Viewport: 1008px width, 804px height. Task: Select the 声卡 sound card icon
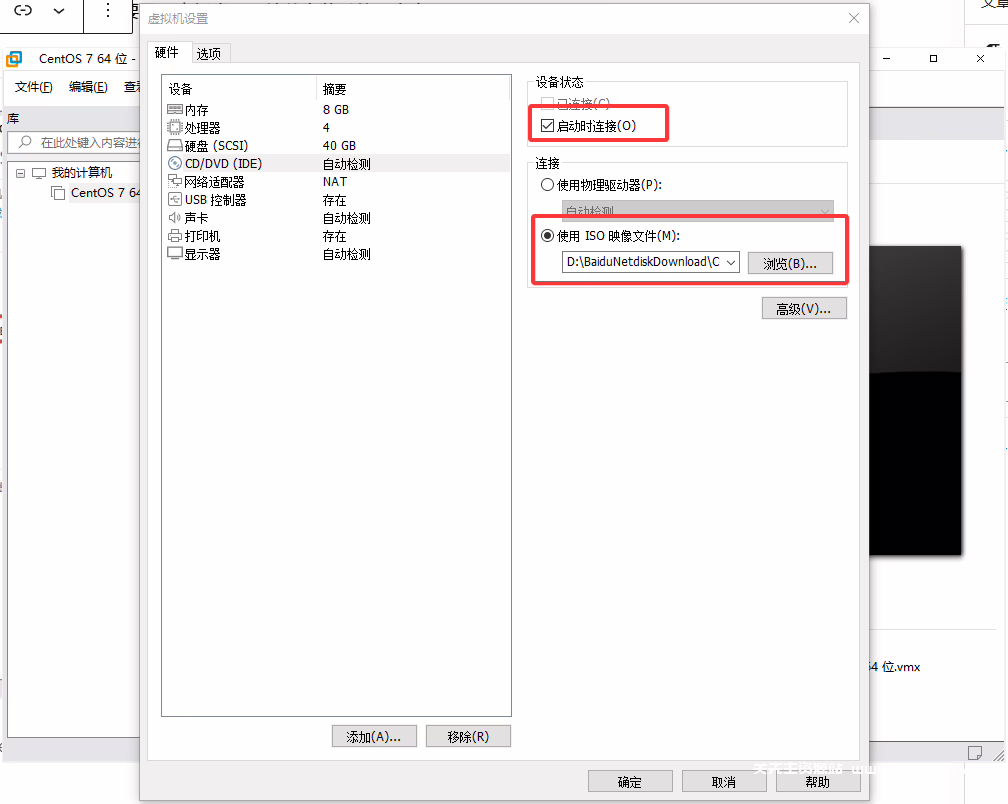click(175, 218)
